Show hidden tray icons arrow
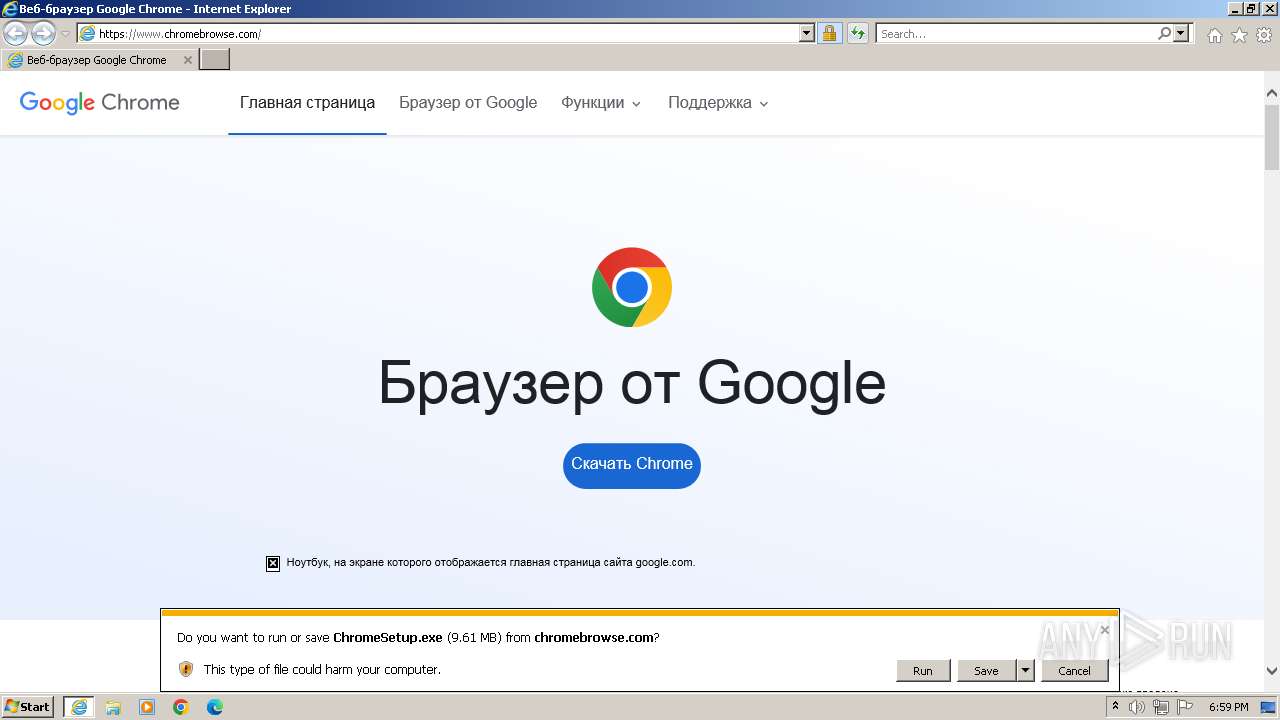 (x=1116, y=707)
